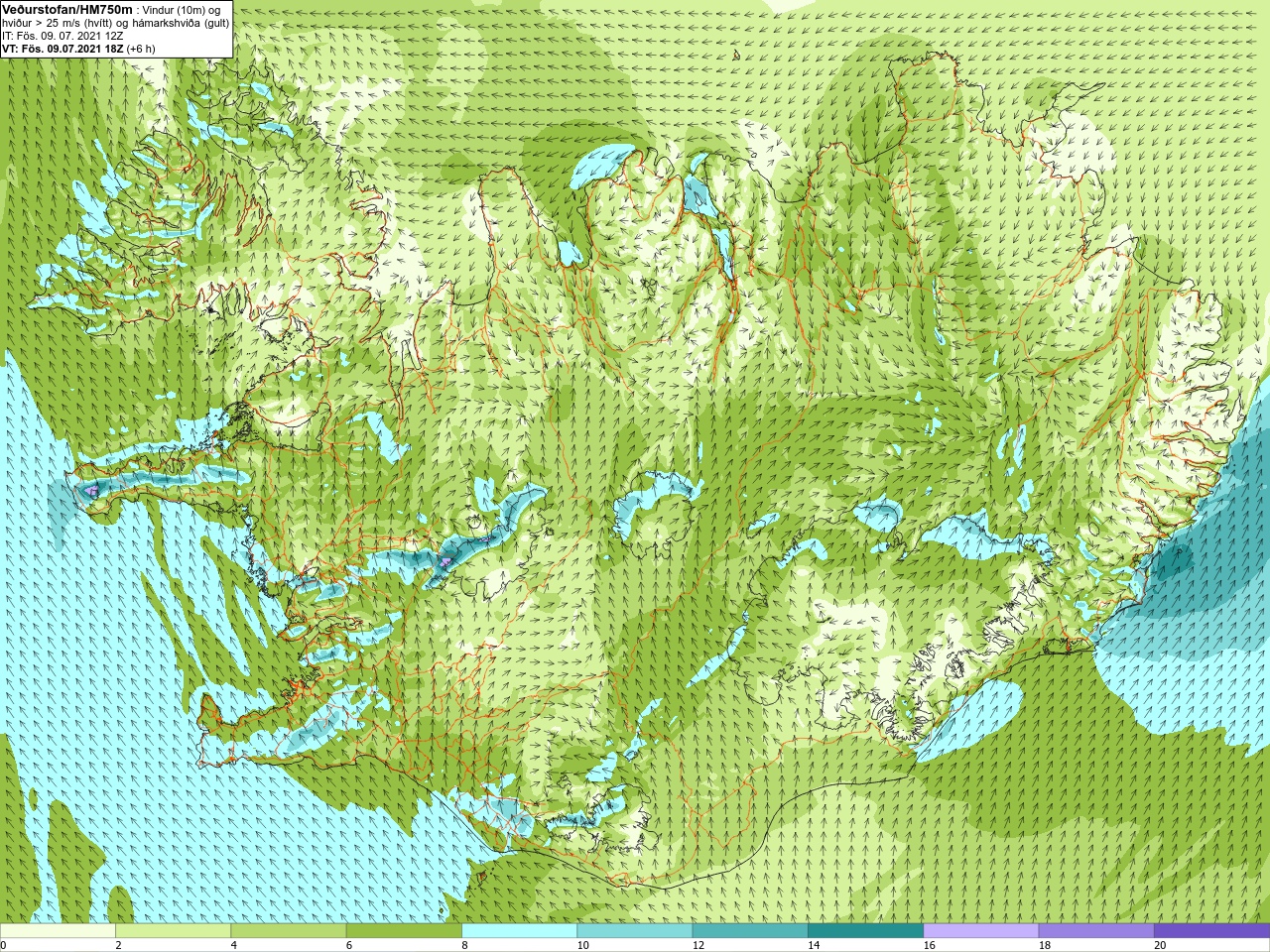
Task: Click the 'IT: Fös. 09. 07. 2021 12Z' line
Action: tap(63, 36)
